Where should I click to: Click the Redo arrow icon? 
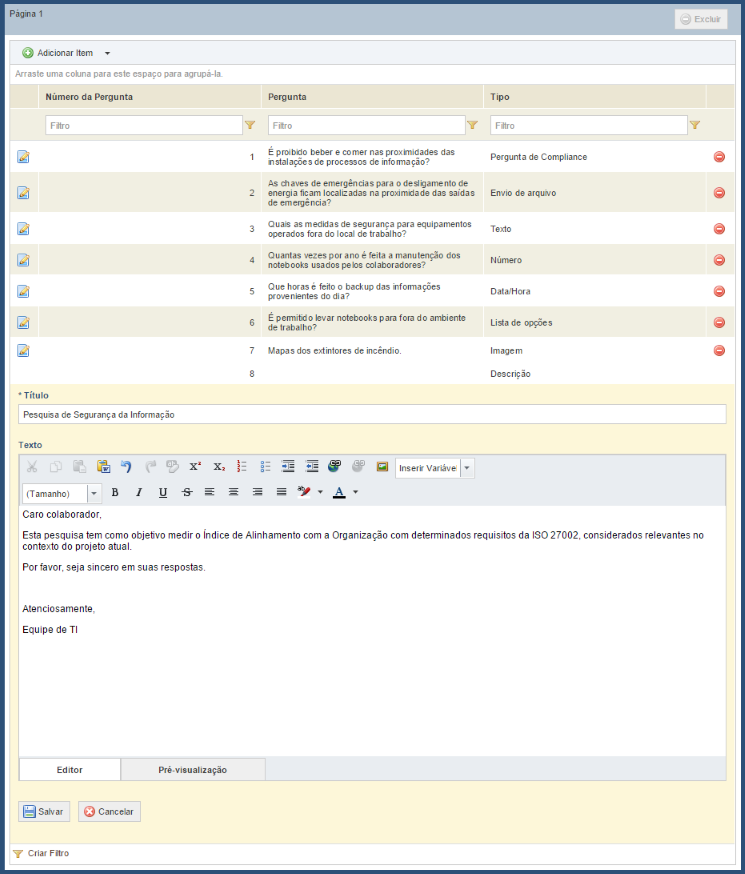[x=150, y=467]
